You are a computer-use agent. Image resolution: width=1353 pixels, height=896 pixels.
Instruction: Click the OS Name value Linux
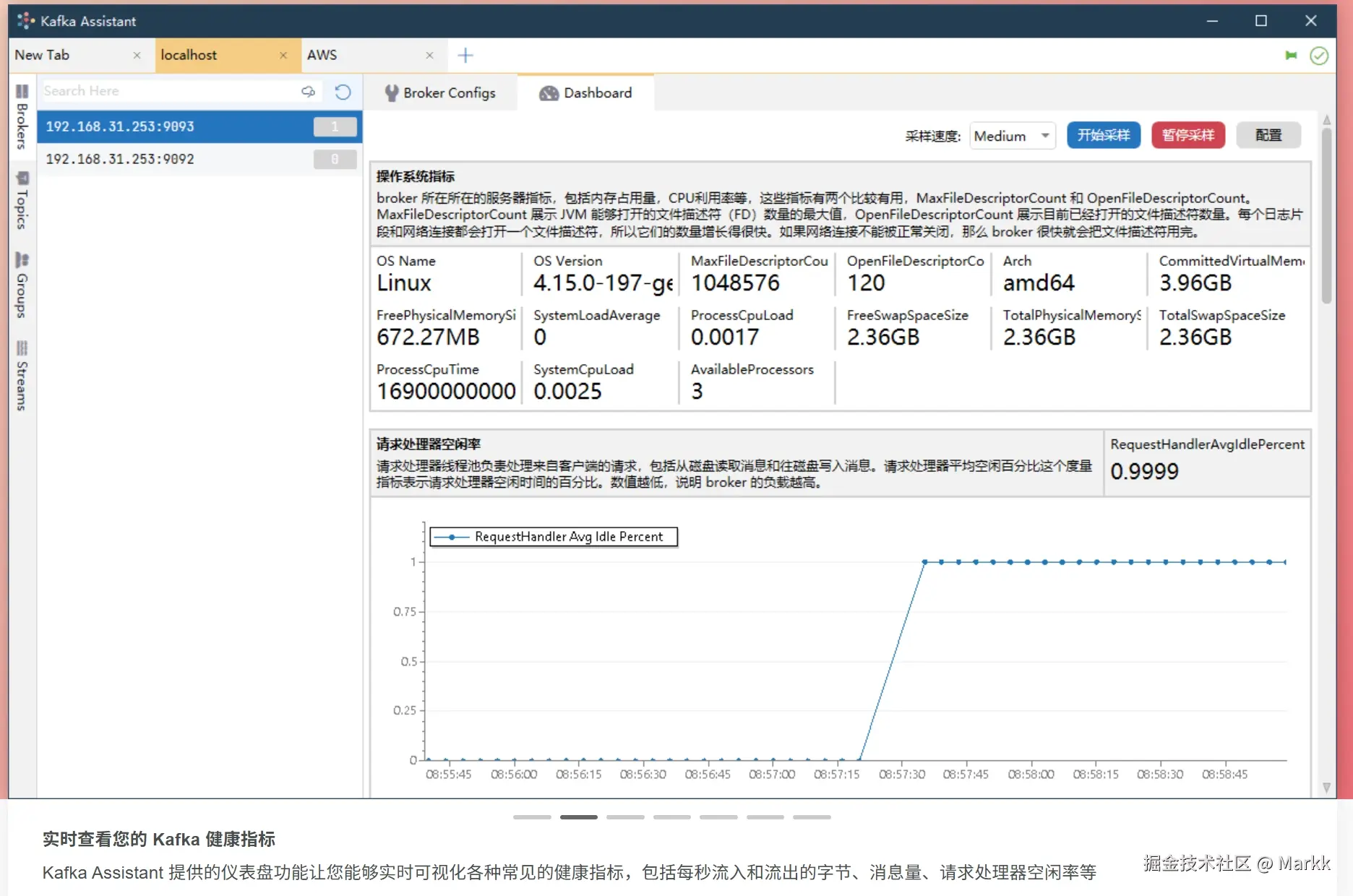(x=404, y=283)
